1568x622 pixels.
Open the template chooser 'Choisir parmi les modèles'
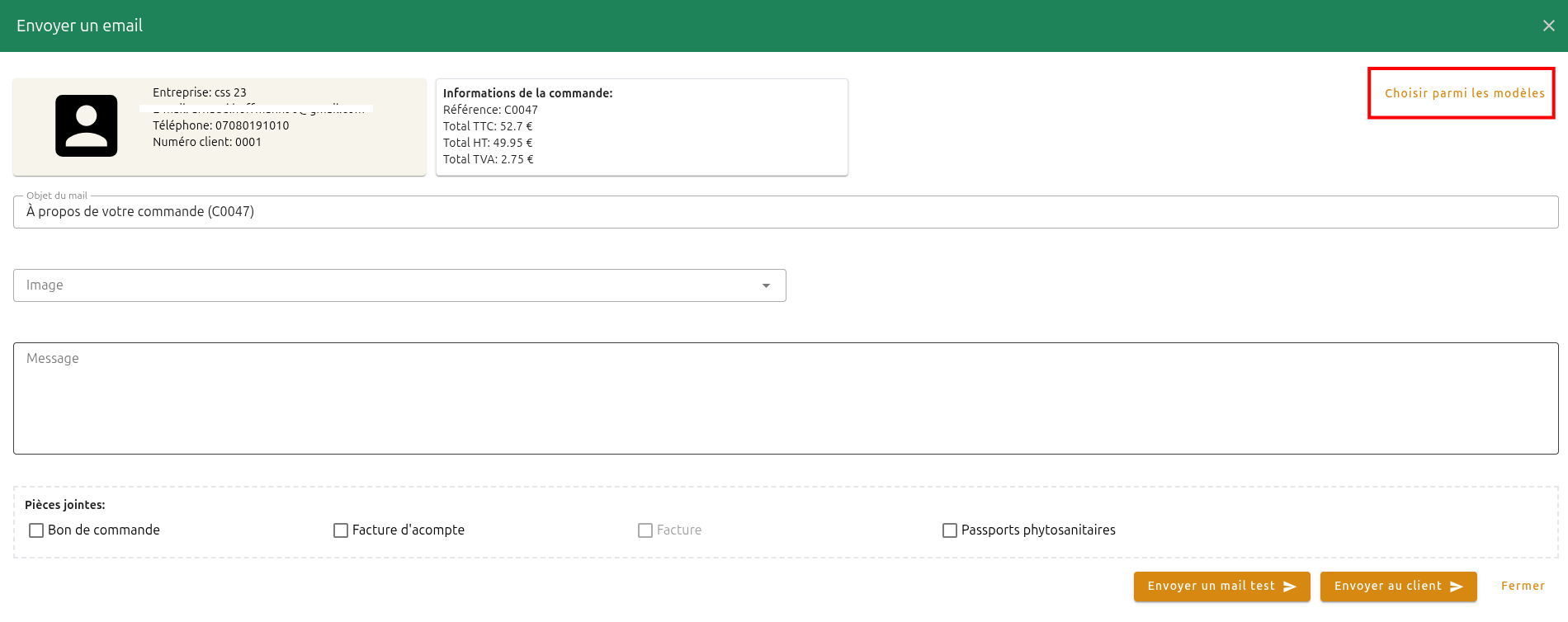(x=1464, y=93)
